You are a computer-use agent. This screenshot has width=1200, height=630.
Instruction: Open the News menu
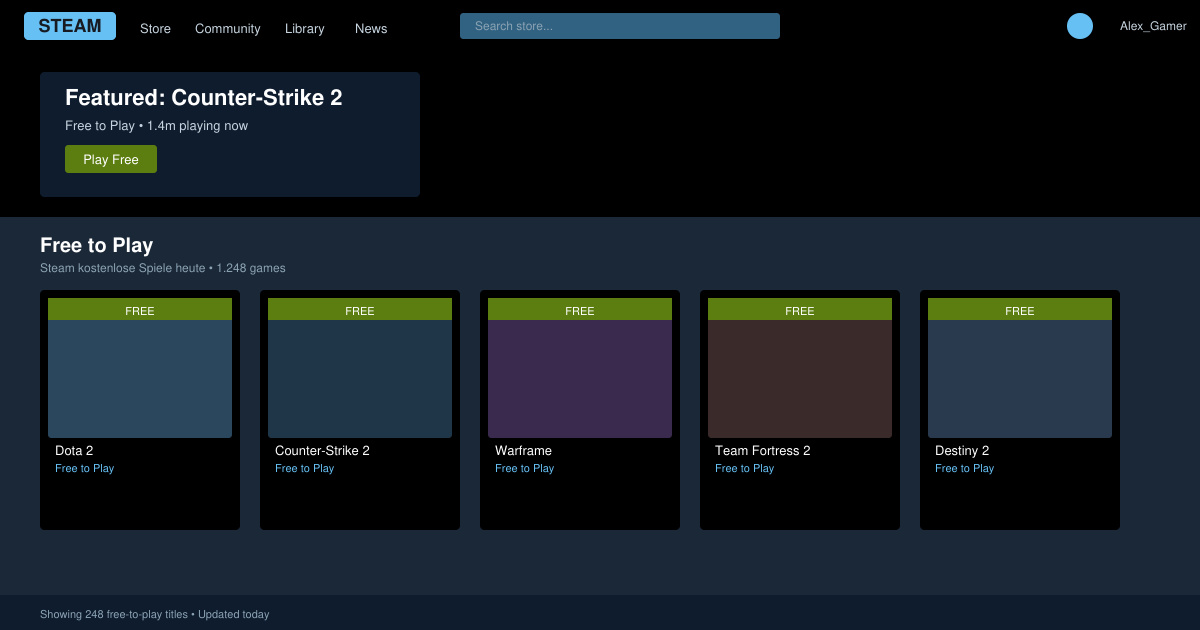tap(371, 28)
